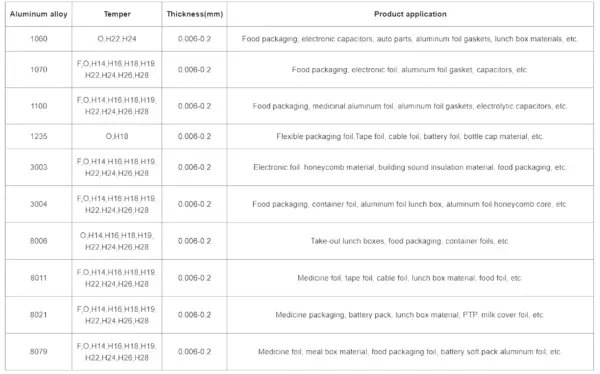This screenshot has height=374, width=600.
Task: Select the 8006 alloy cell
Action: [39, 241]
